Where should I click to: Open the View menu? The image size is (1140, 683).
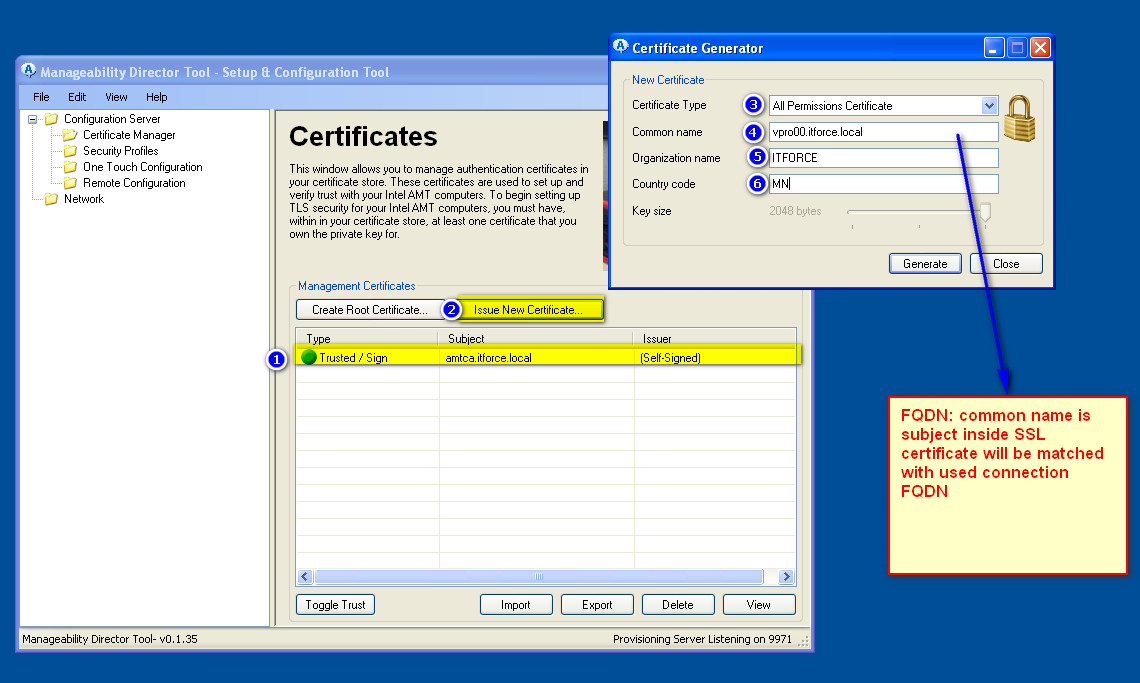116,97
